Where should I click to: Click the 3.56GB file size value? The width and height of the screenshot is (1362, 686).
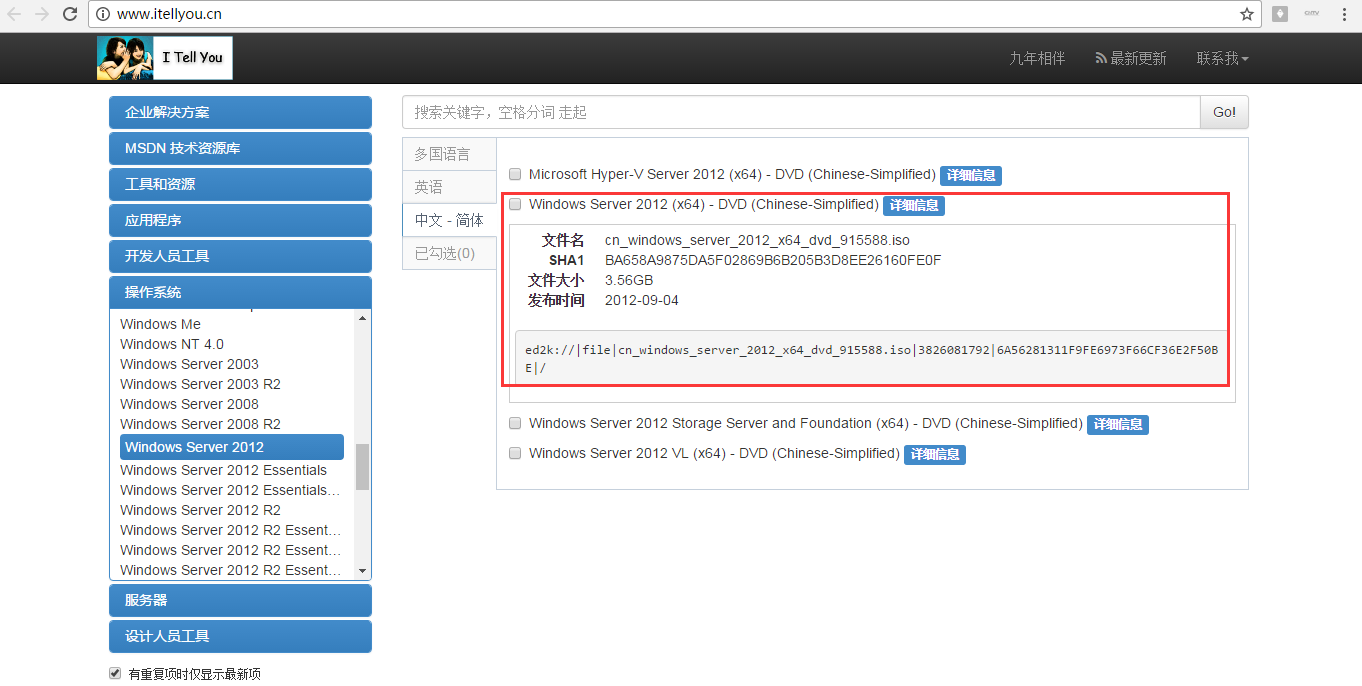629,280
